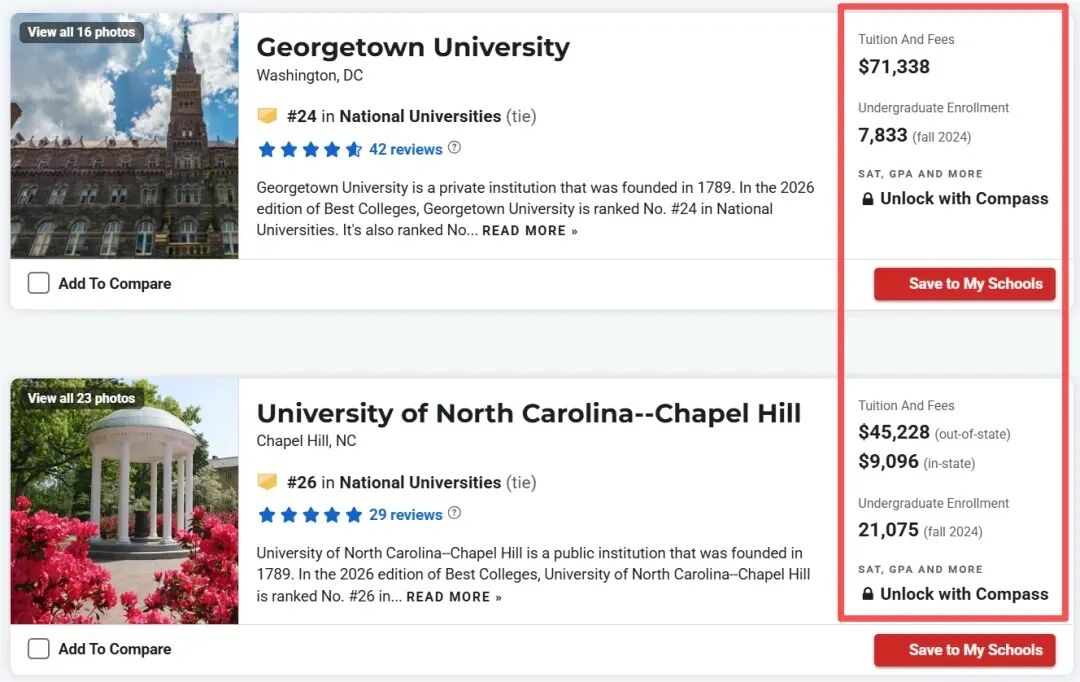This screenshot has width=1080, height=682.
Task: Check Add To Compare for Georgetown University
Action: [39, 283]
